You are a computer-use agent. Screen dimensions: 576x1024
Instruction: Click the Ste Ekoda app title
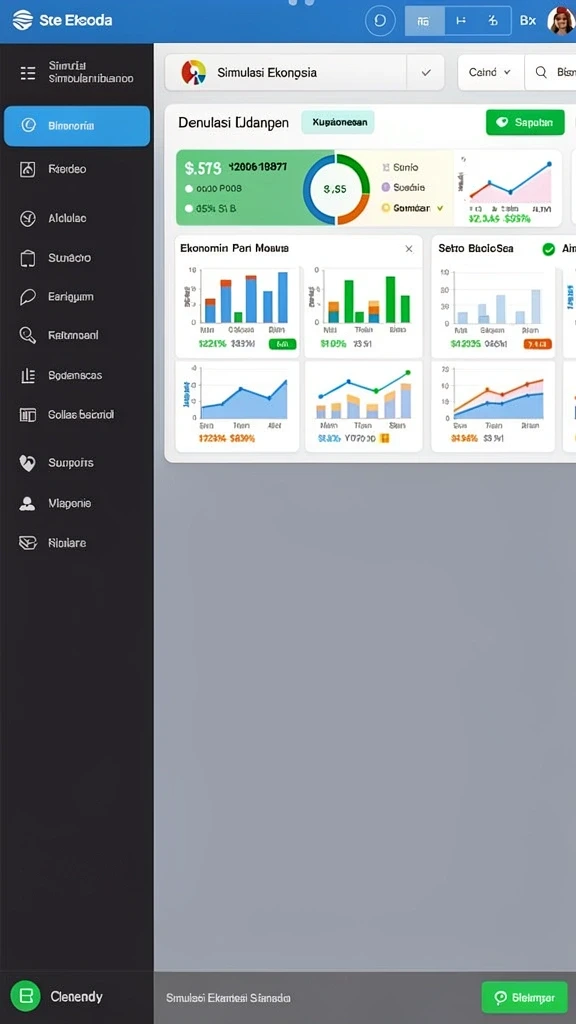pyautogui.click(x=76, y=20)
